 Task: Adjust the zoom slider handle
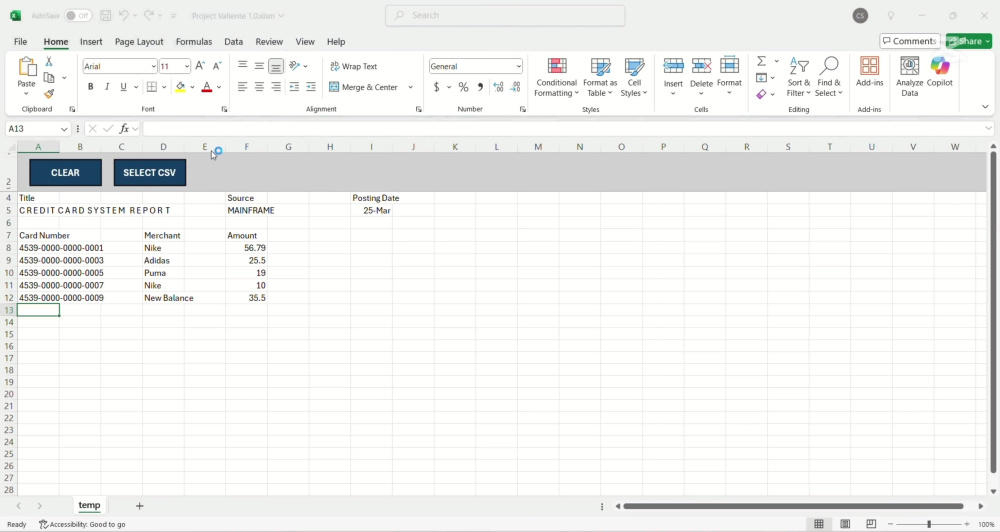tap(929, 524)
